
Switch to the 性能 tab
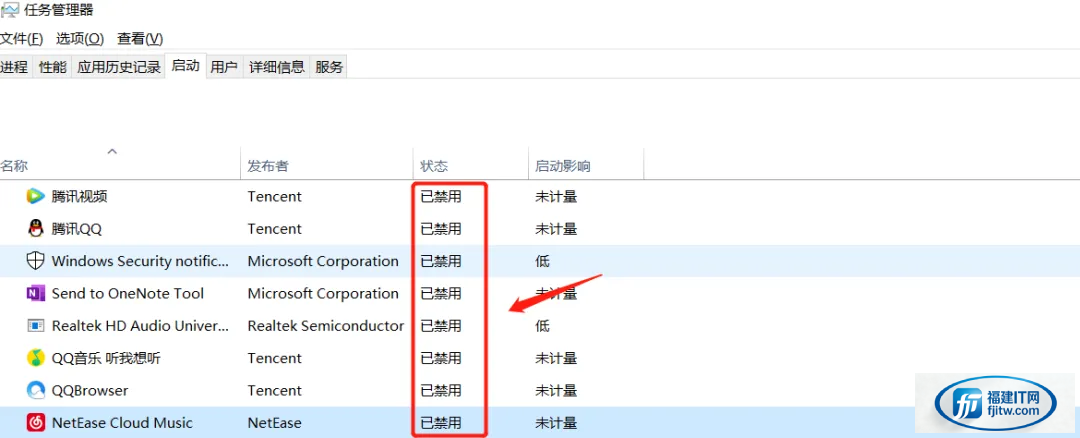53,67
